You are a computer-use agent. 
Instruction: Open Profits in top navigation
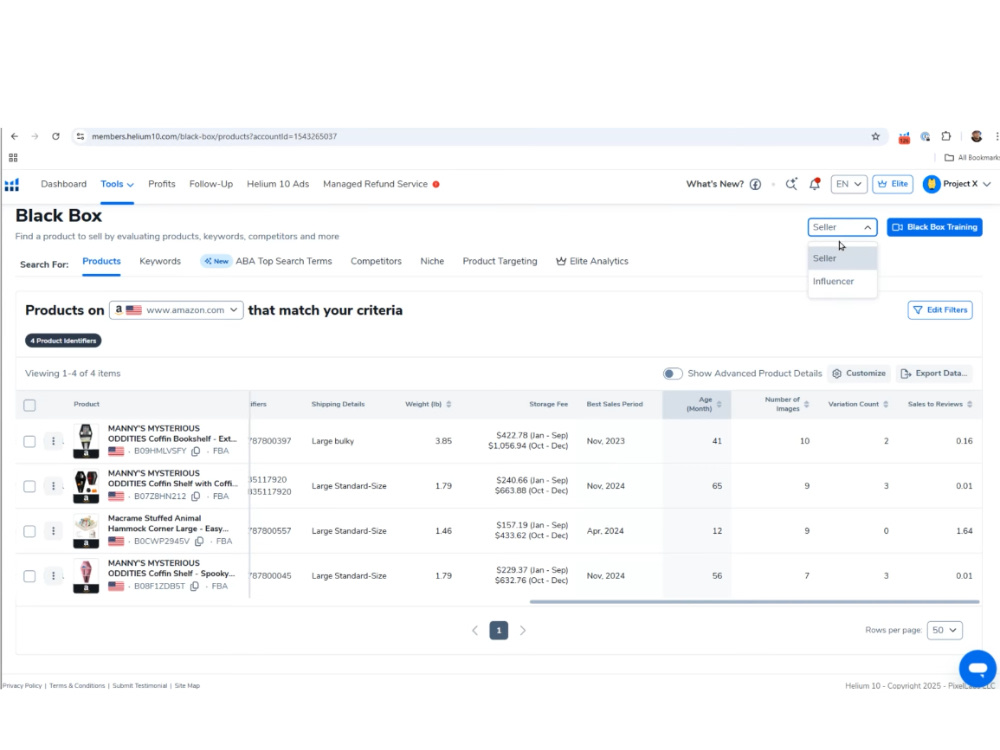[162, 184]
